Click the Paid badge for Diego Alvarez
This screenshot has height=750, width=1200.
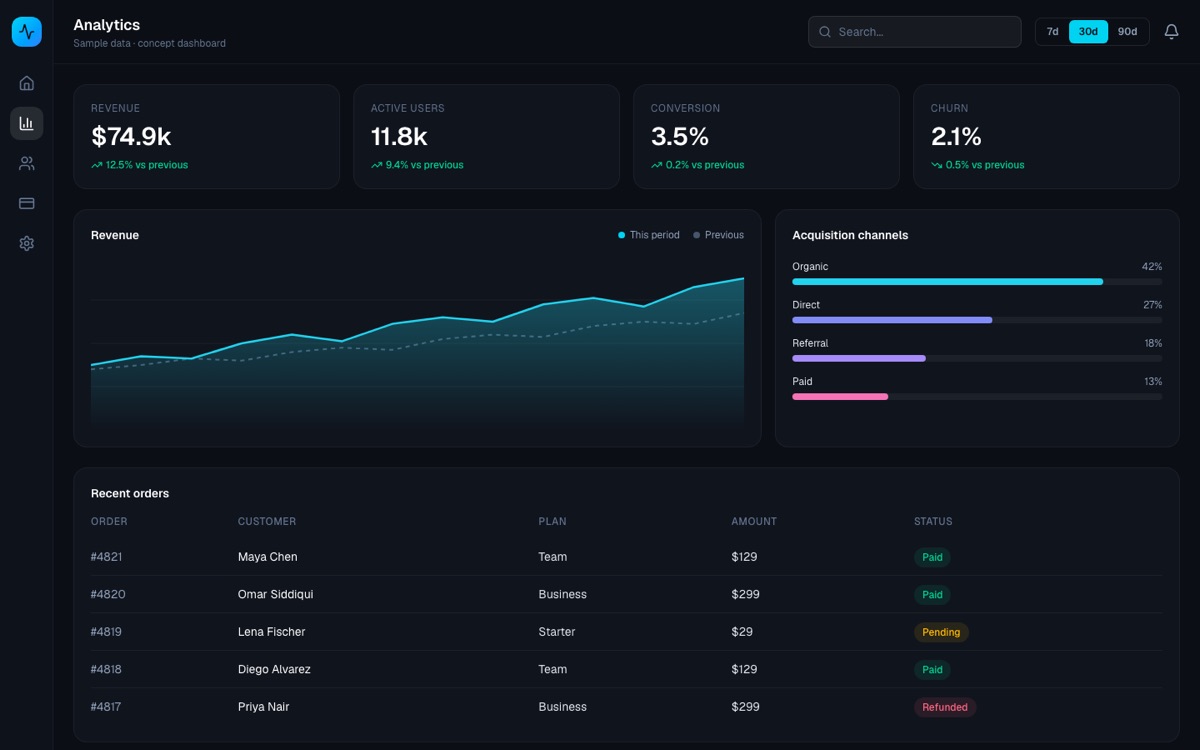coord(932,669)
